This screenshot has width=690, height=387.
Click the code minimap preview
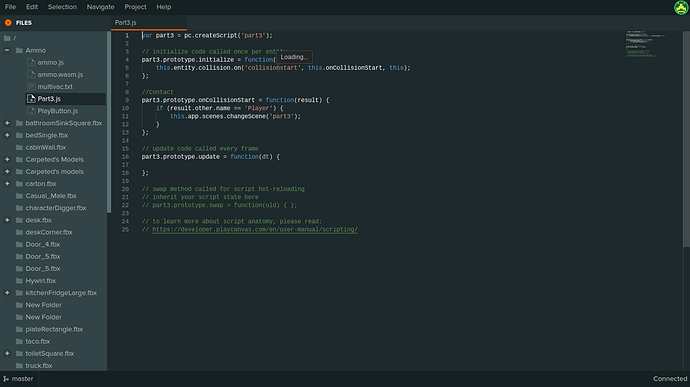tap(646, 44)
